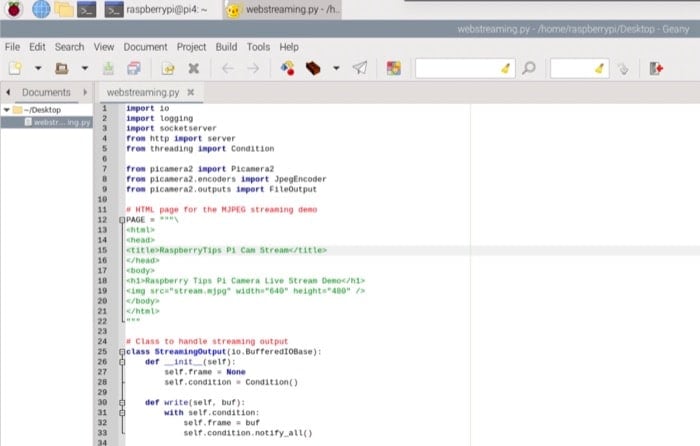
Task: Collapse the ~/Desktop tree folder
Action: (7, 110)
